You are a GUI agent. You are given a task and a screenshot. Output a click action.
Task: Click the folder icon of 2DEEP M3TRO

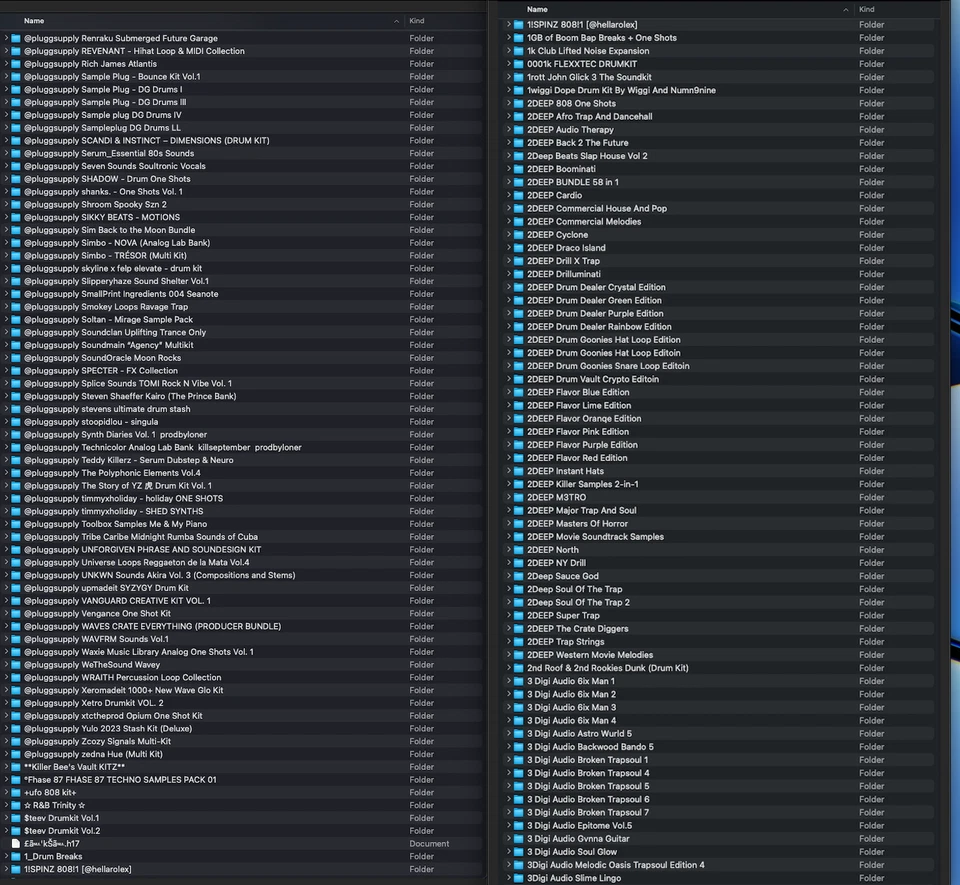[x=519, y=498]
